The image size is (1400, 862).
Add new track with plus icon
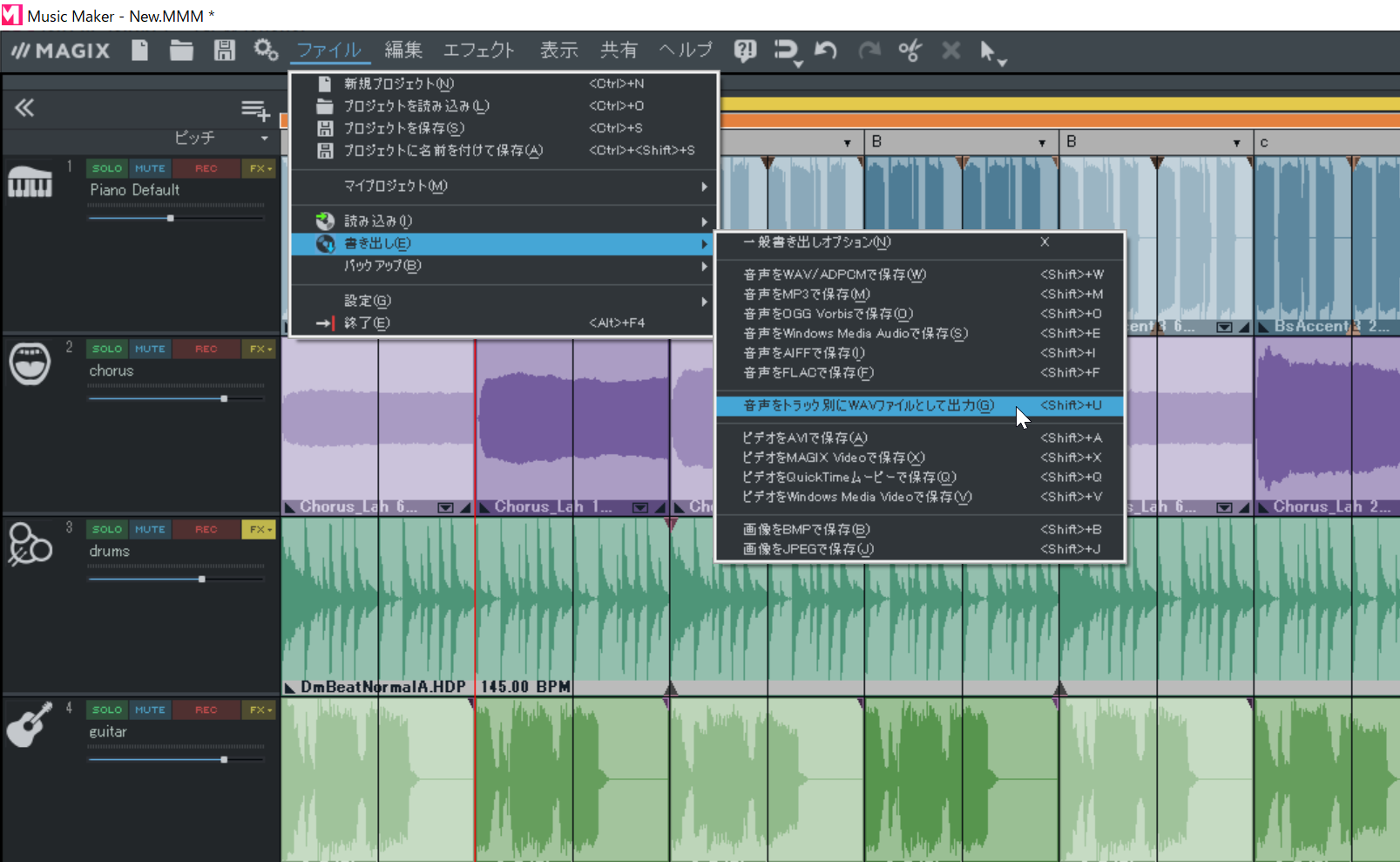(x=255, y=110)
